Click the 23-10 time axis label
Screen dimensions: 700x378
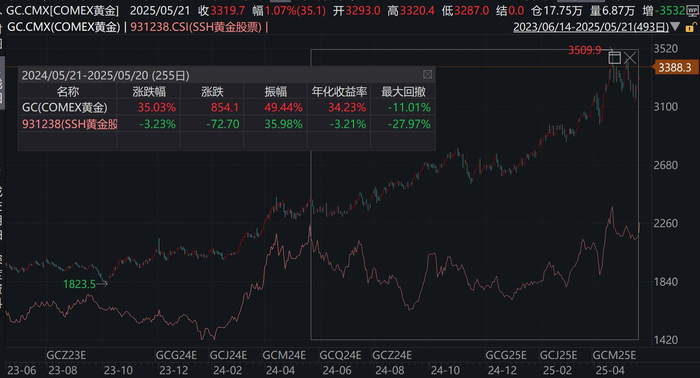point(118,370)
